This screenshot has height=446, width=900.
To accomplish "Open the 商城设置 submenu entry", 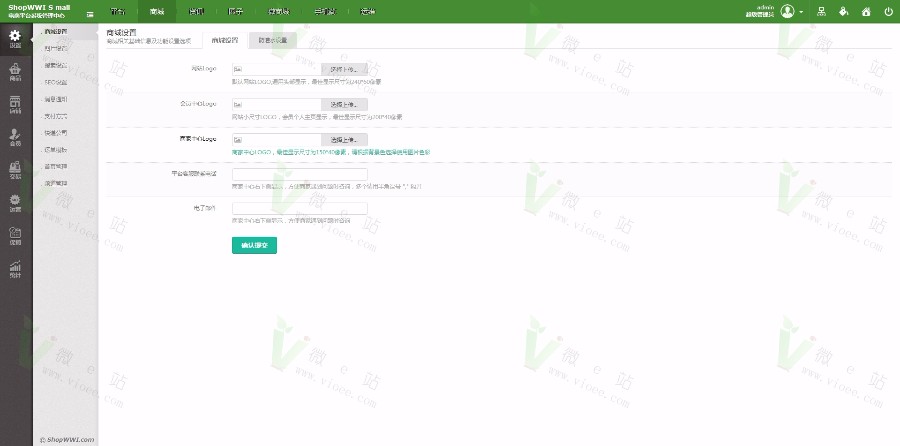I will coord(56,32).
